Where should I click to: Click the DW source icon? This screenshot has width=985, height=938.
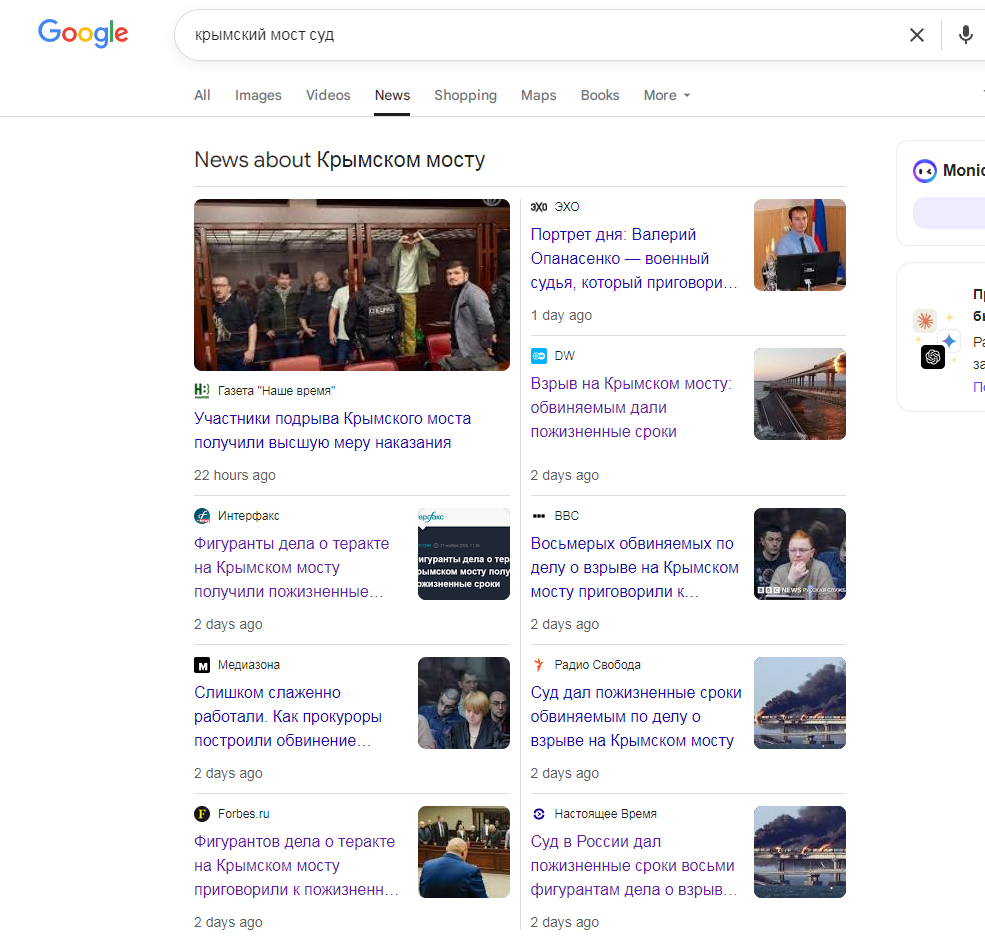(539, 356)
